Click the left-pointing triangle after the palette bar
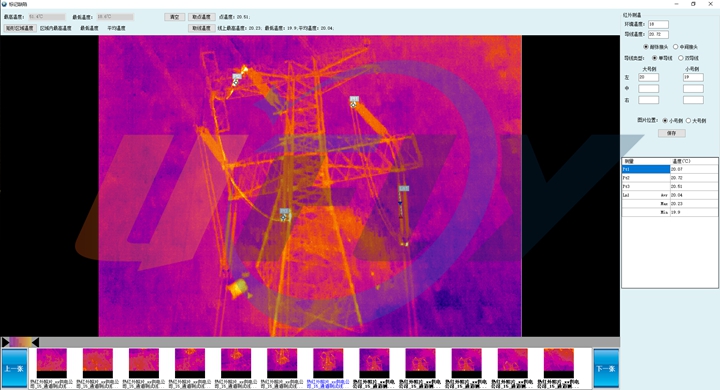This screenshot has height=390, width=720. [x=35, y=342]
